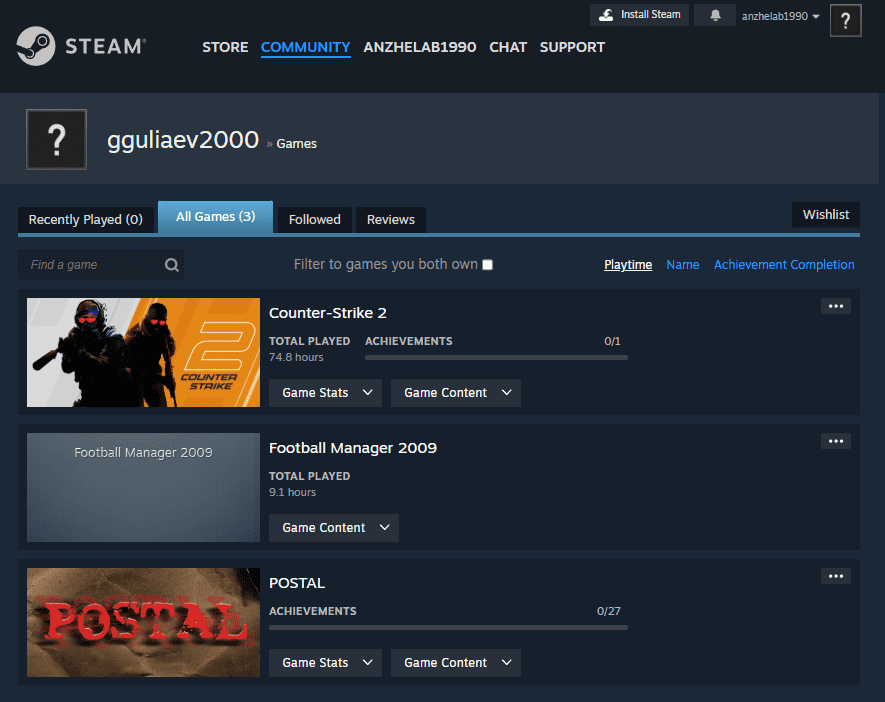Open Counter-Strike 2 three-dot options menu
The height and width of the screenshot is (702, 885).
(835, 306)
